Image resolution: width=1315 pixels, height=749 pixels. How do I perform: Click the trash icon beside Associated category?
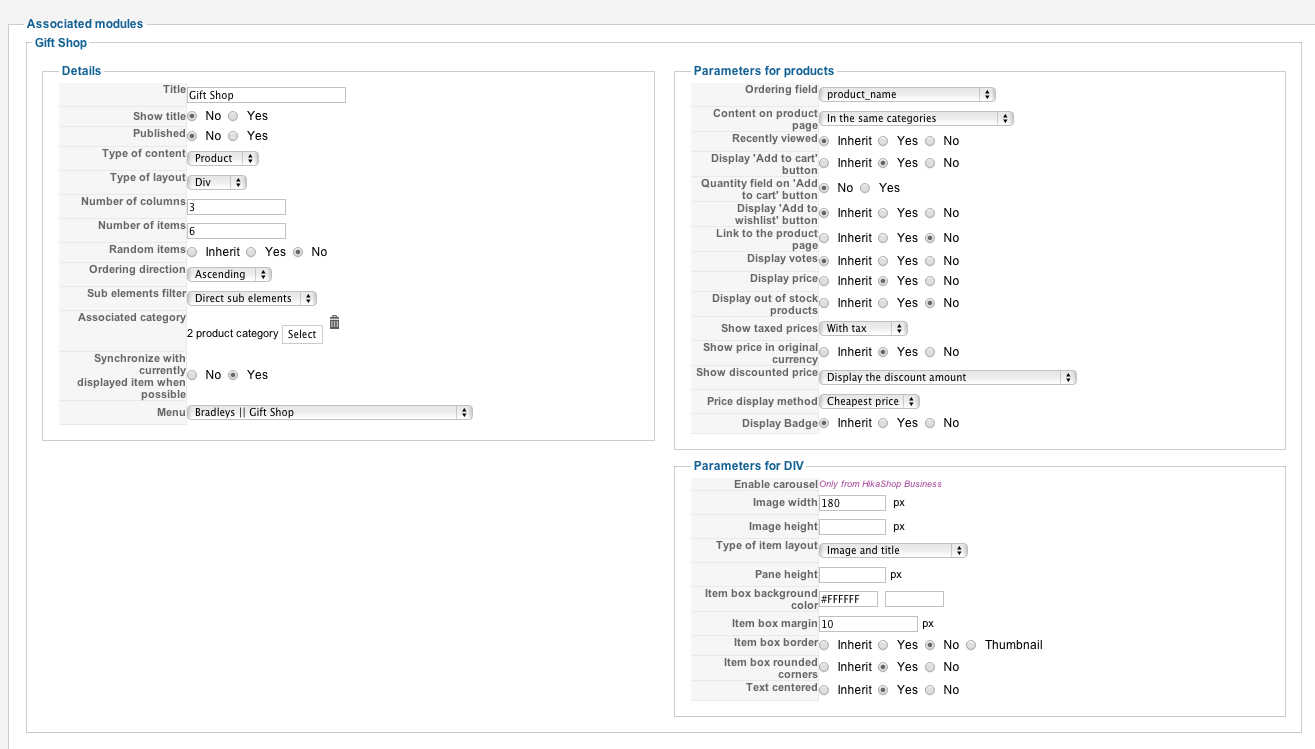pyautogui.click(x=335, y=322)
